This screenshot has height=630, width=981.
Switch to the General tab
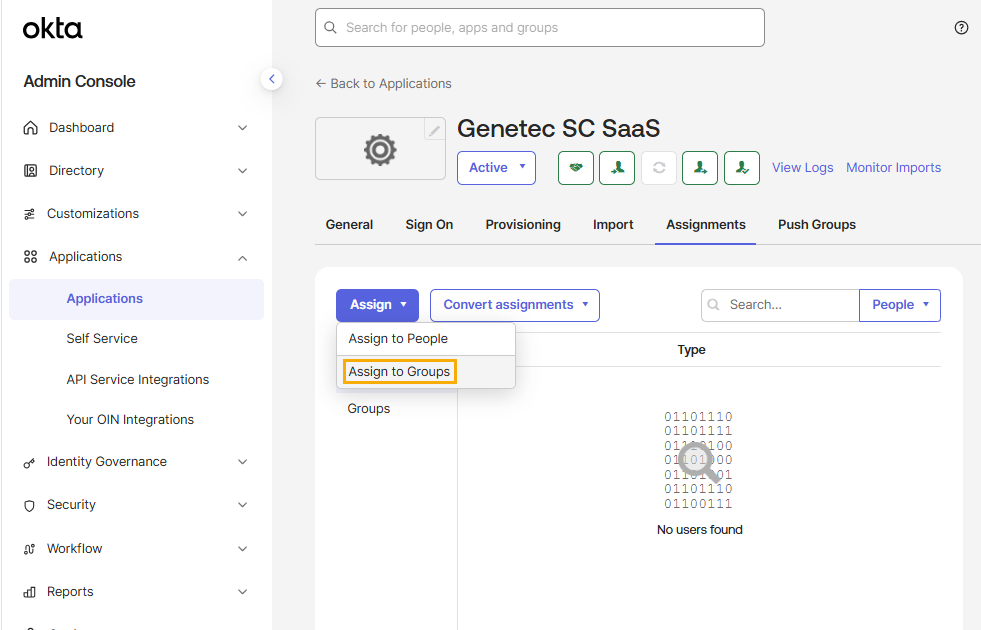tap(349, 225)
